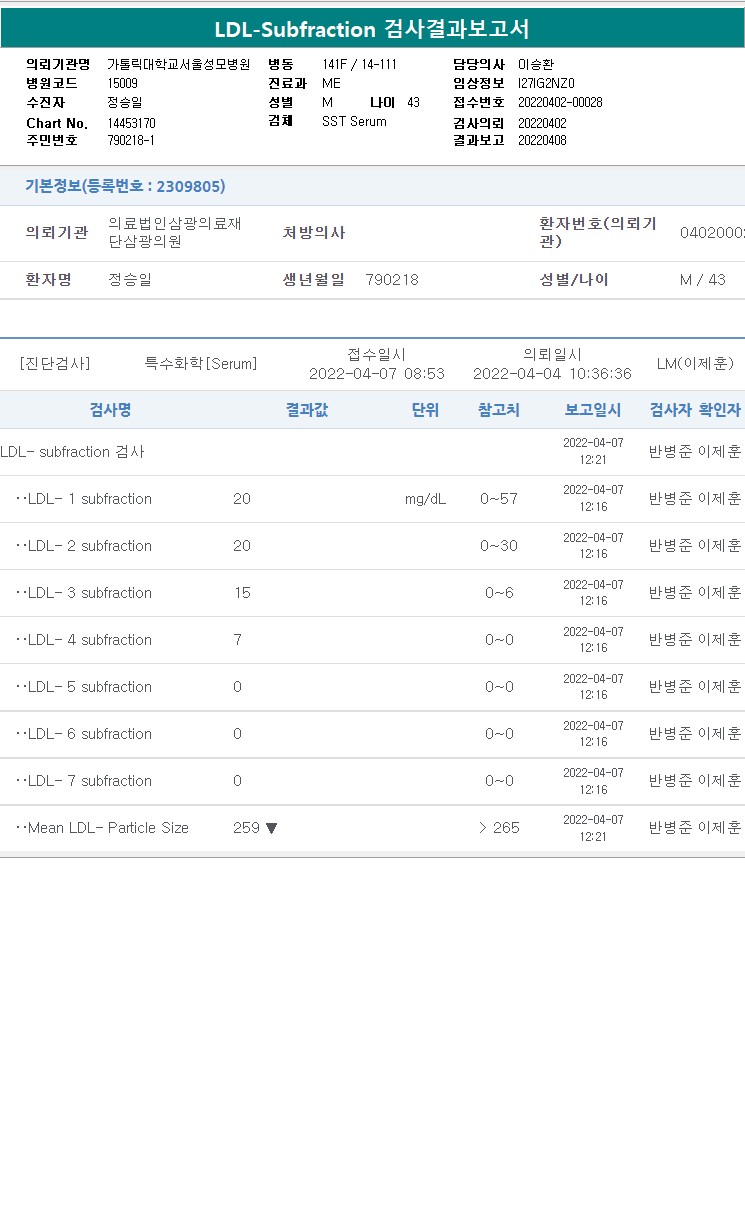
Task: Click the down-arrow flag beside 259
Action: (x=271, y=828)
